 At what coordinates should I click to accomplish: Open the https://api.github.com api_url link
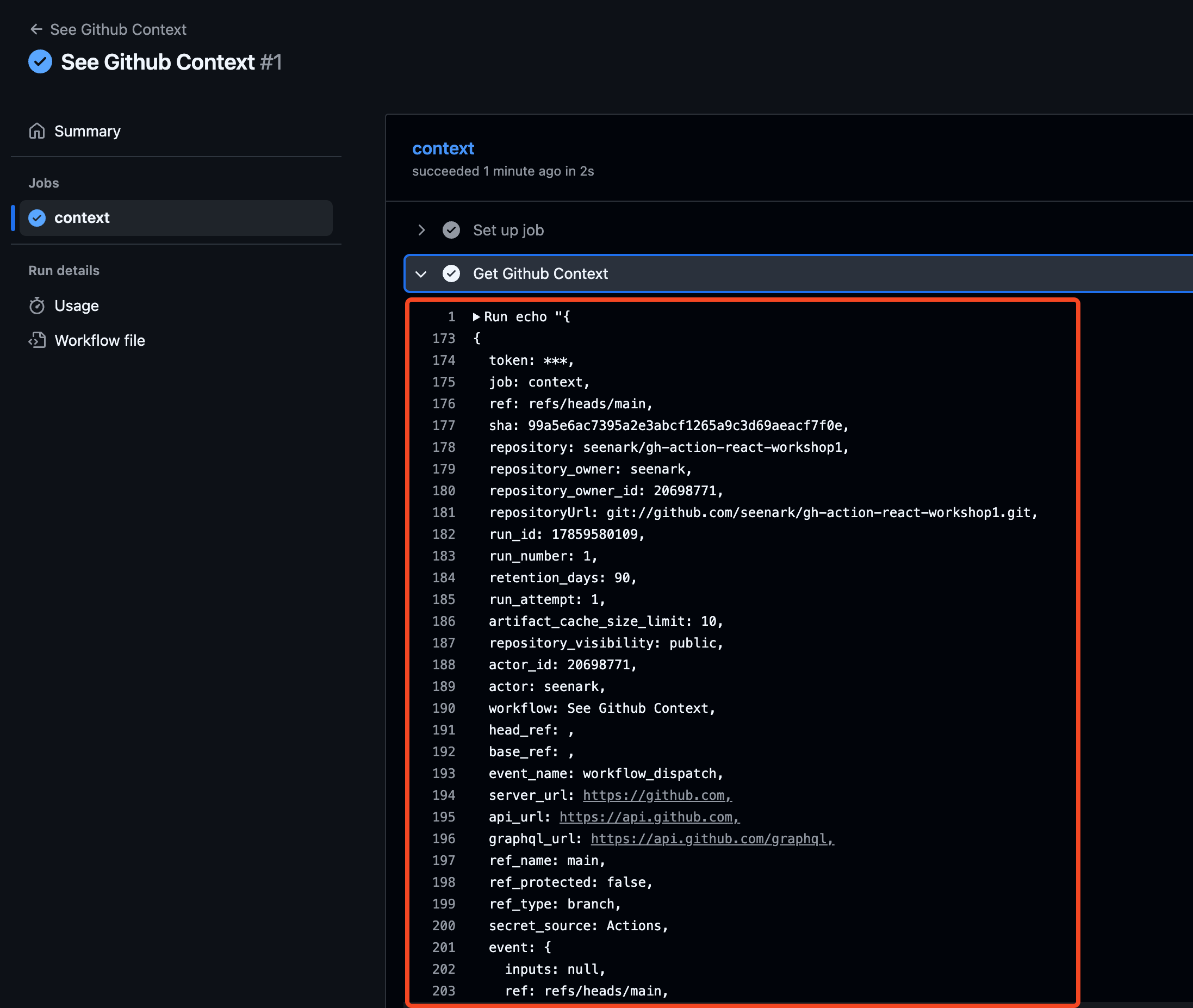point(649,817)
